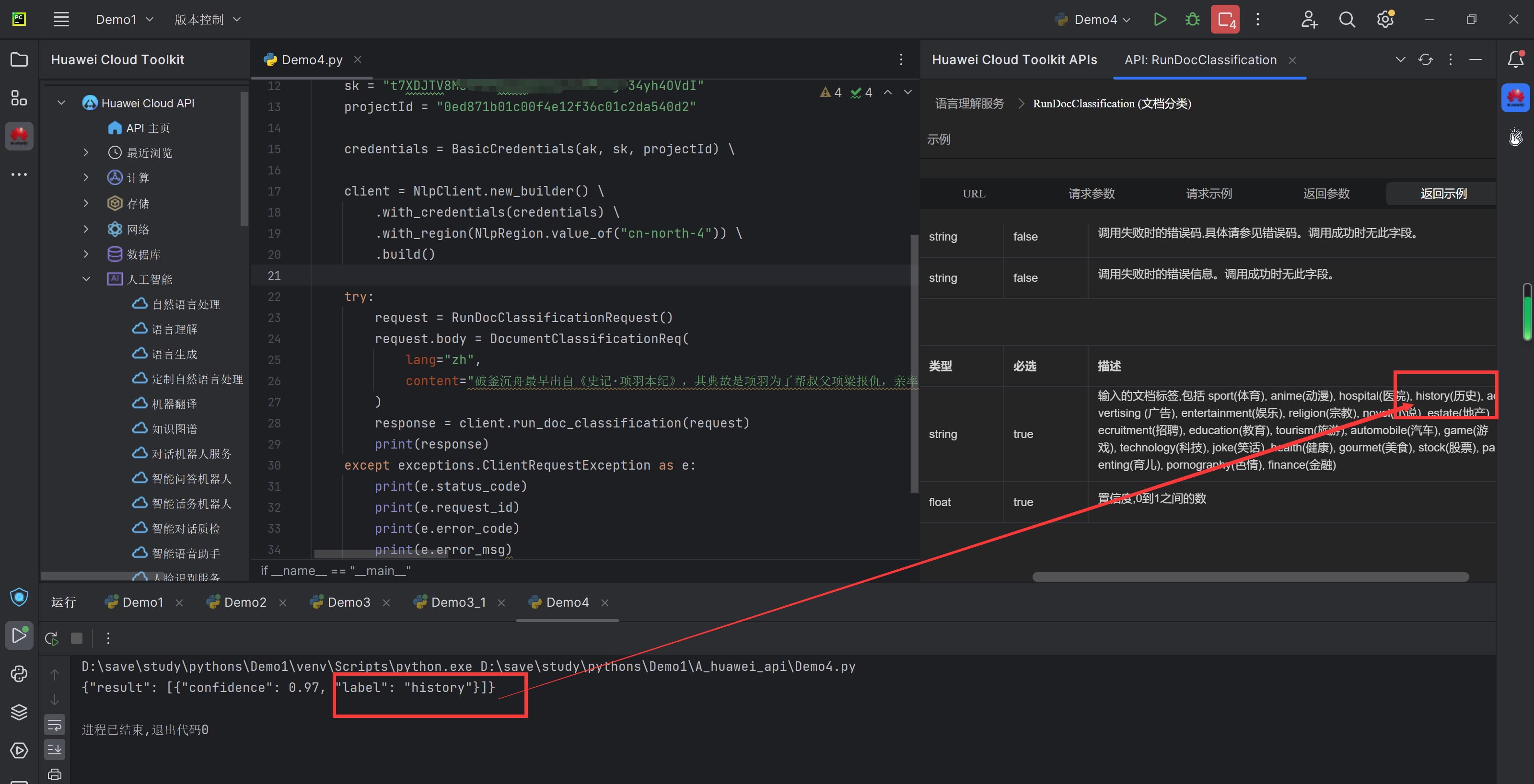Switch to 返回参数 tab
Viewport: 1534px width, 784px height.
(1326, 194)
